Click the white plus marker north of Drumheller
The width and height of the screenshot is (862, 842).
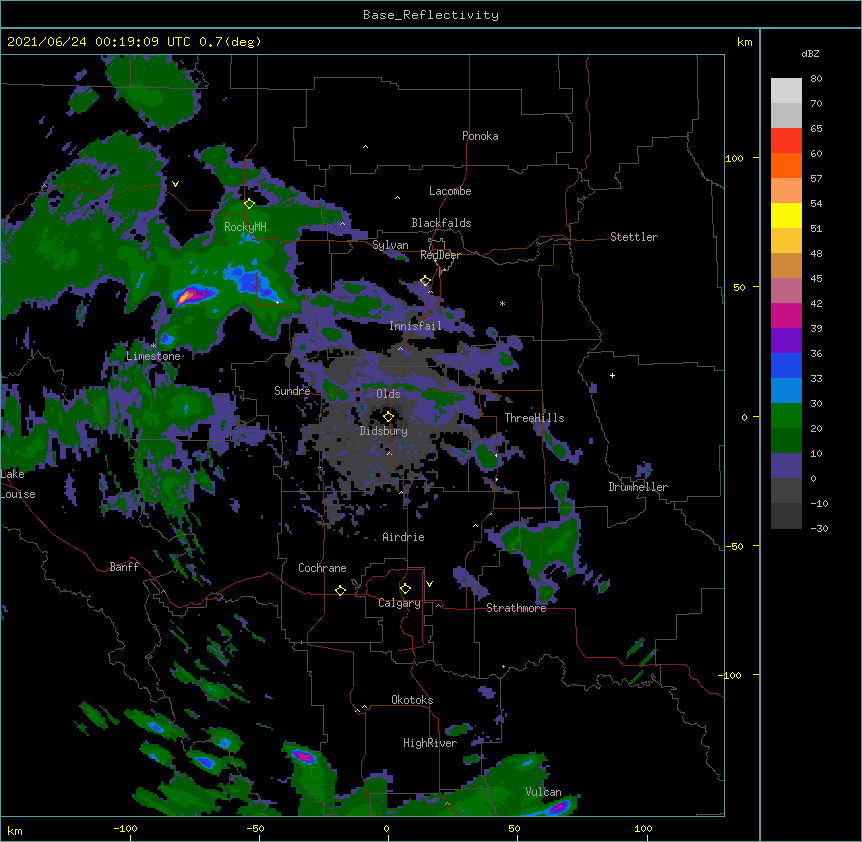pyautogui.click(x=612, y=375)
